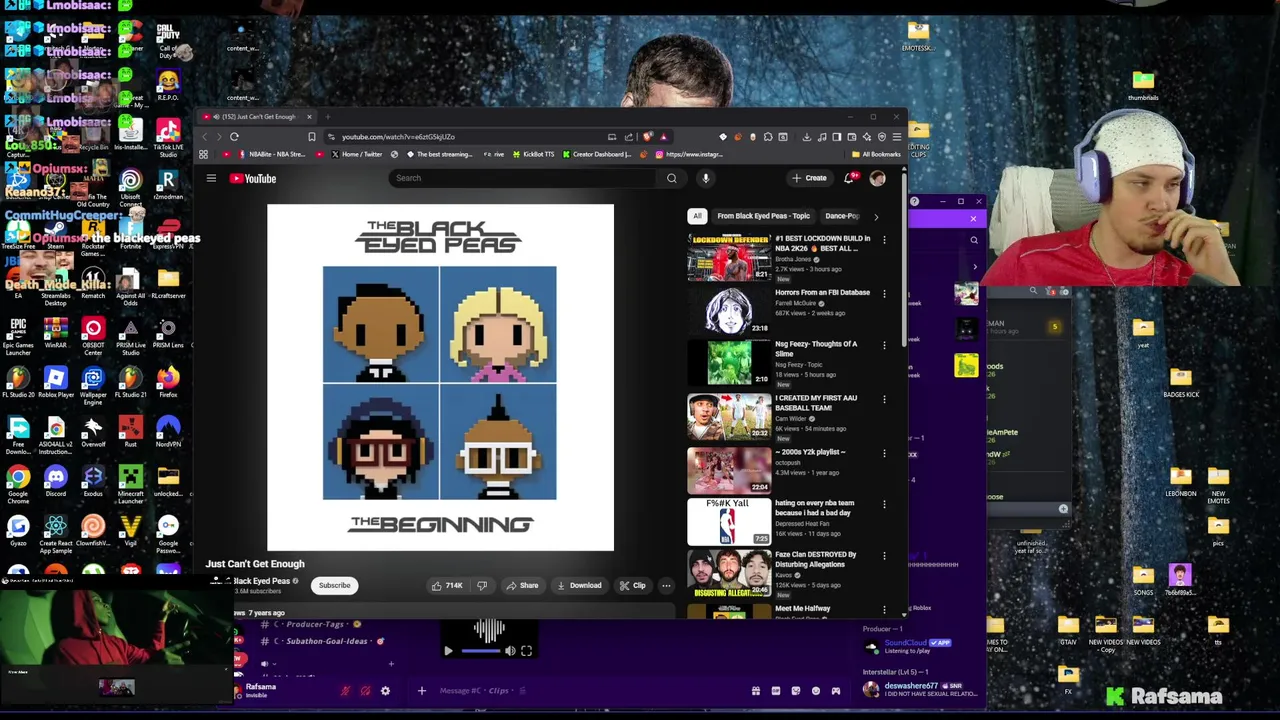The image size is (1280, 720).
Task: Open the Rust game desktop shortcut
Action: tap(130, 432)
